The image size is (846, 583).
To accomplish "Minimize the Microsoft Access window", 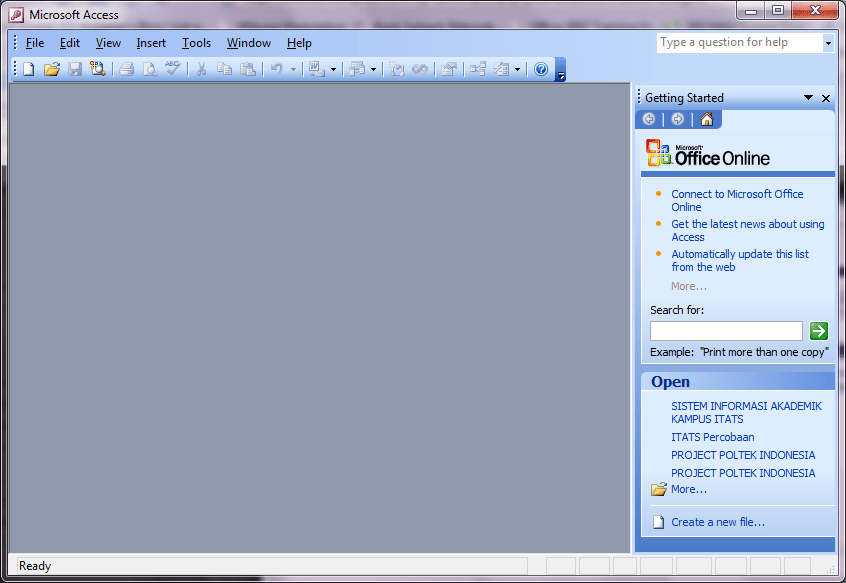I will point(751,10).
